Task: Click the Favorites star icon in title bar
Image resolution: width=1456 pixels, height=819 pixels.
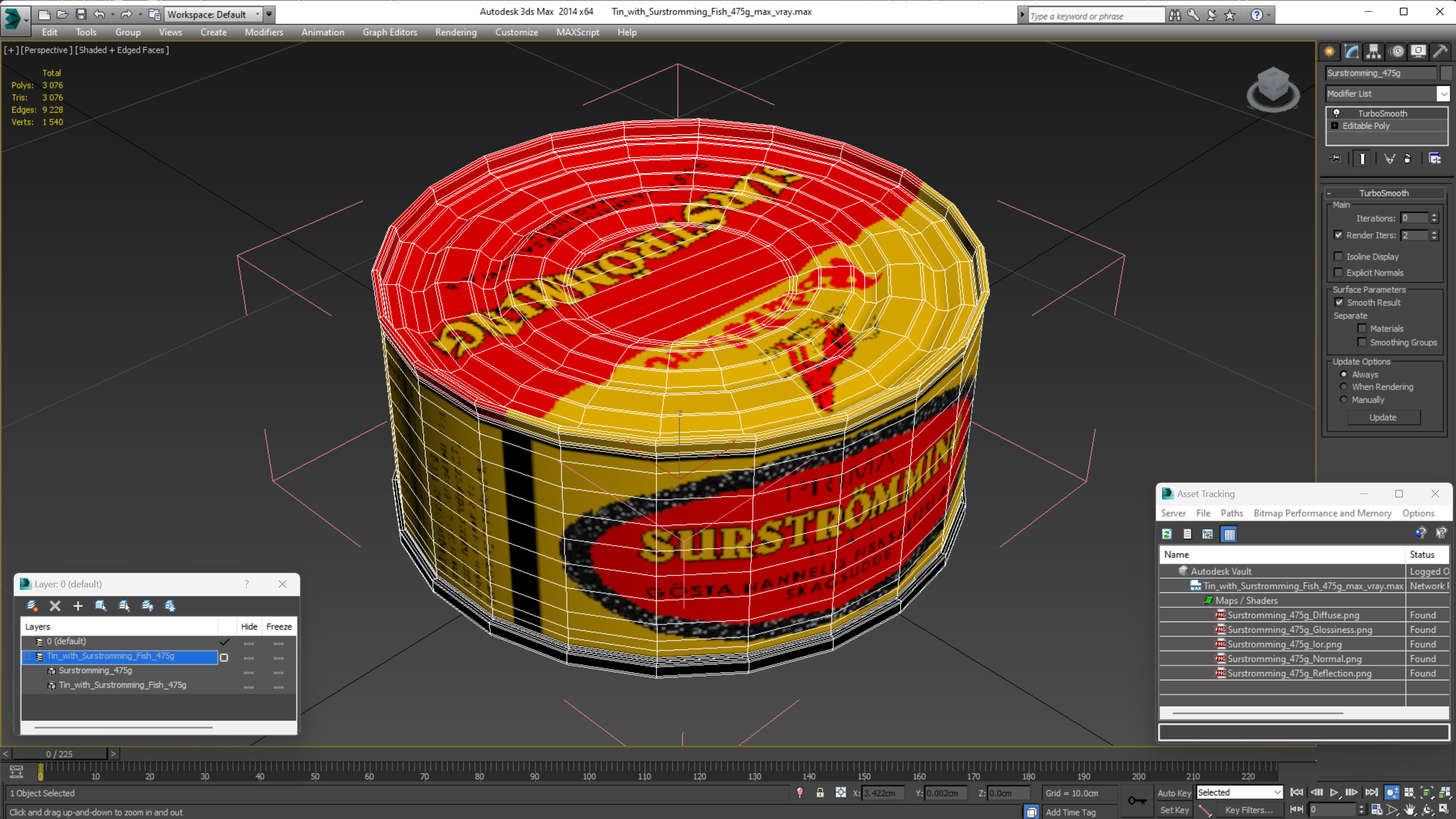Action: pyautogui.click(x=1229, y=15)
